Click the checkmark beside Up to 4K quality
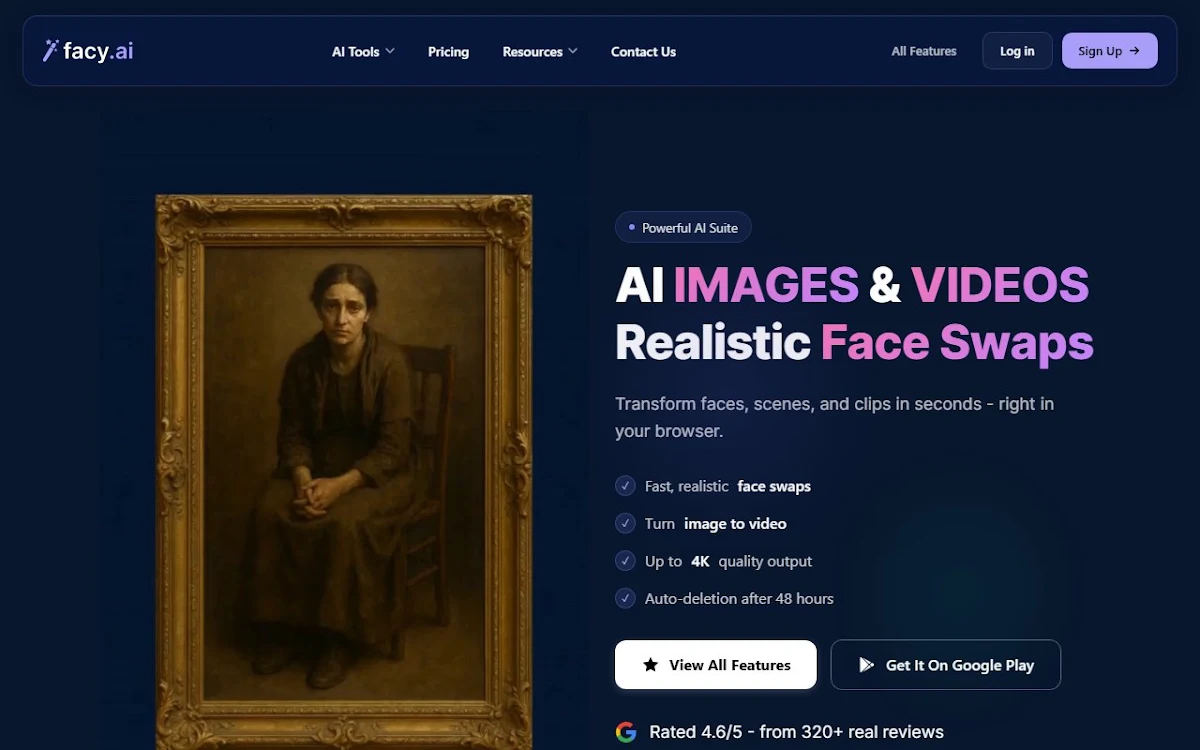The width and height of the screenshot is (1200, 750). pyautogui.click(x=625, y=561)
